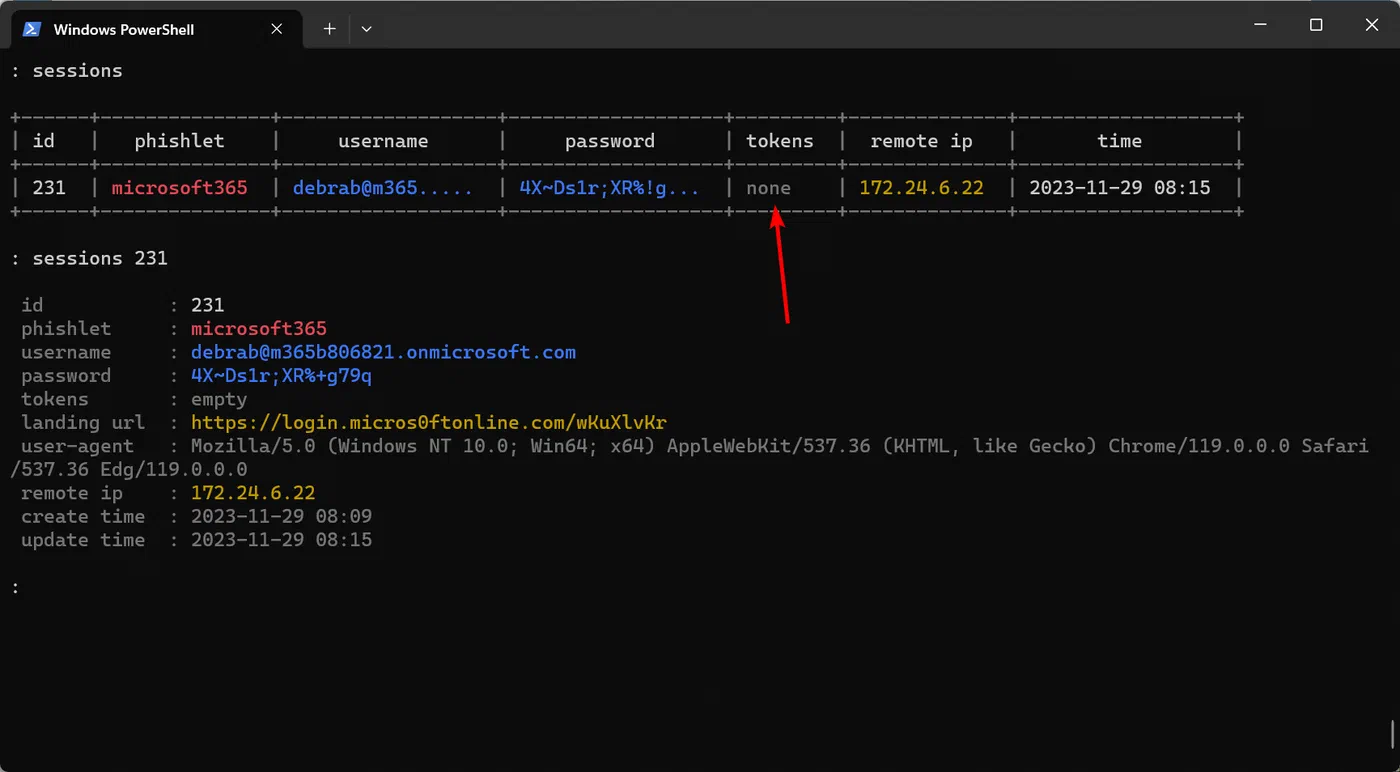This screenshot has height=772, width=1400.
Task: Click the full password value 4X~Ds1r;XR%+g79q
Action: coord(281,376)
